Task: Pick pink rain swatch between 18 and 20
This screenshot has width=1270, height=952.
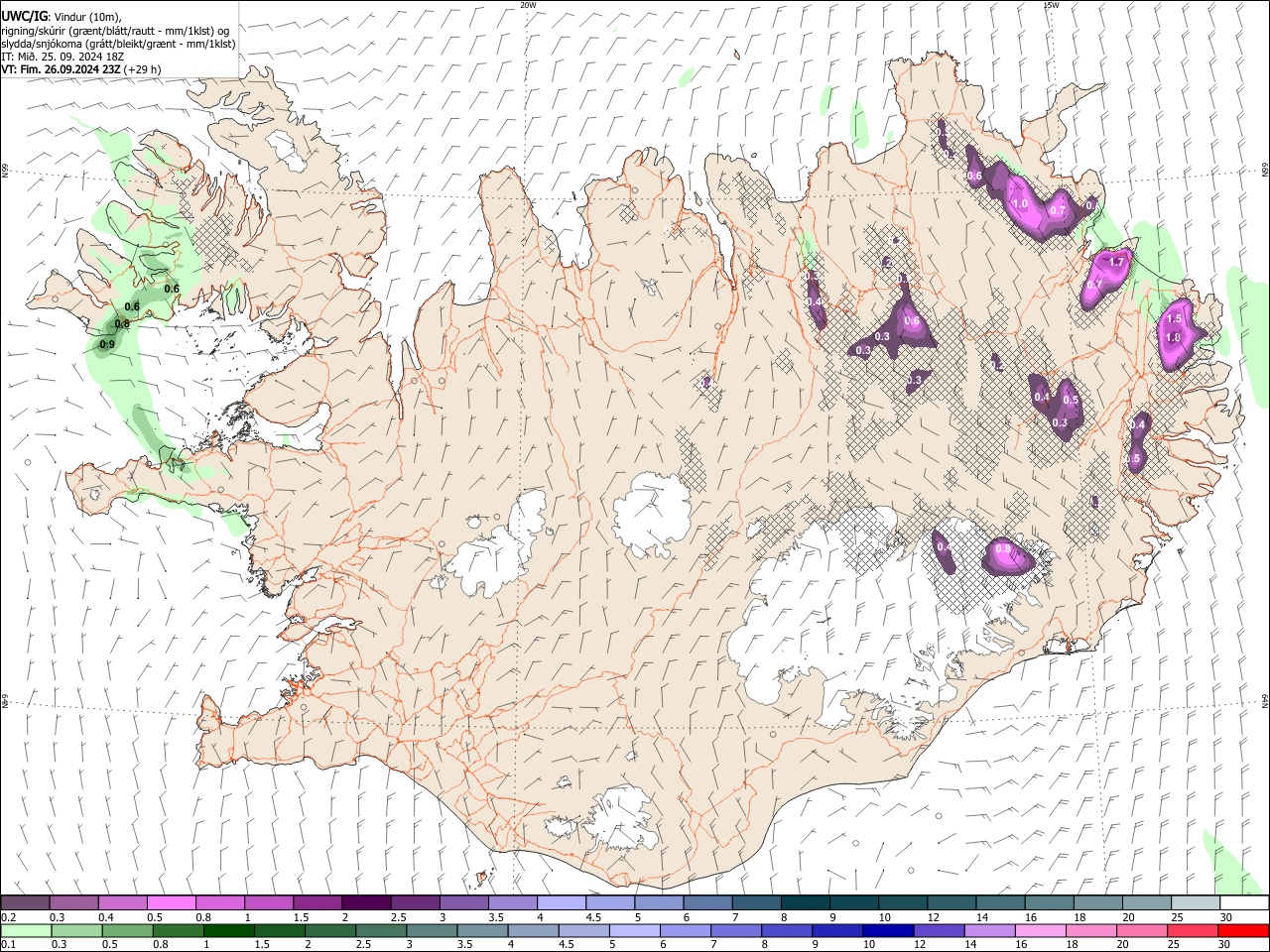Action: (x=1091, y=931)
